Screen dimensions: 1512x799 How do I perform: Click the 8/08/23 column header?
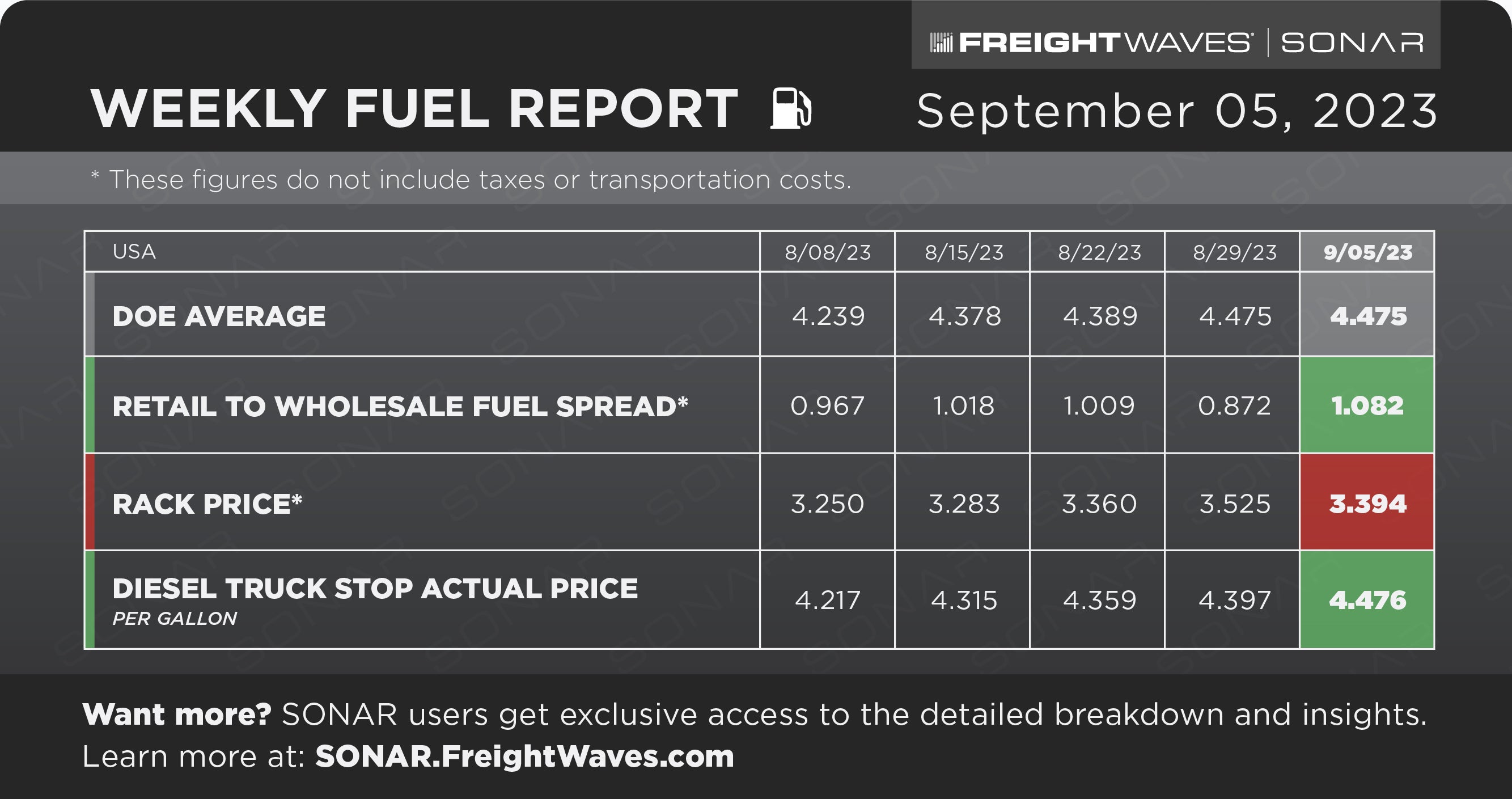point(828,252)
